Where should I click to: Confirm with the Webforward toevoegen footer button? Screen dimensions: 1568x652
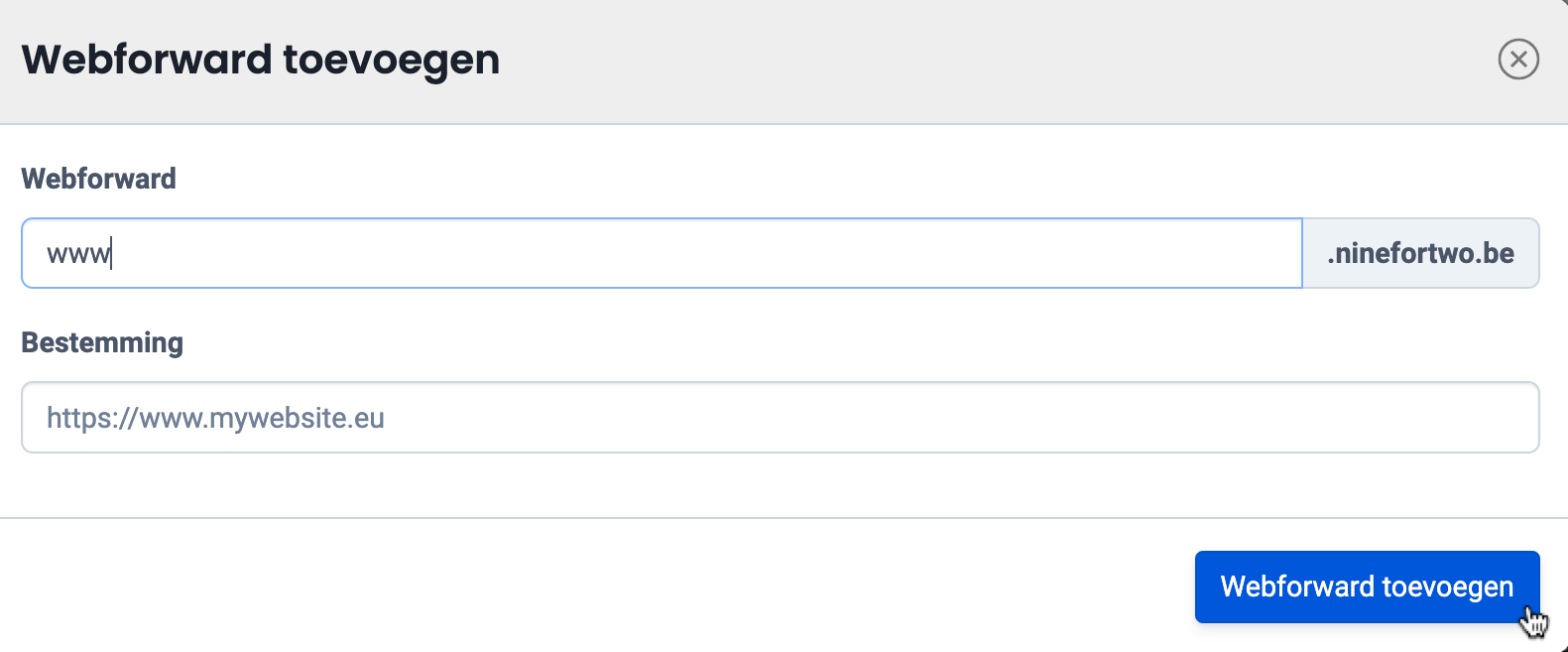point(1367,587)
